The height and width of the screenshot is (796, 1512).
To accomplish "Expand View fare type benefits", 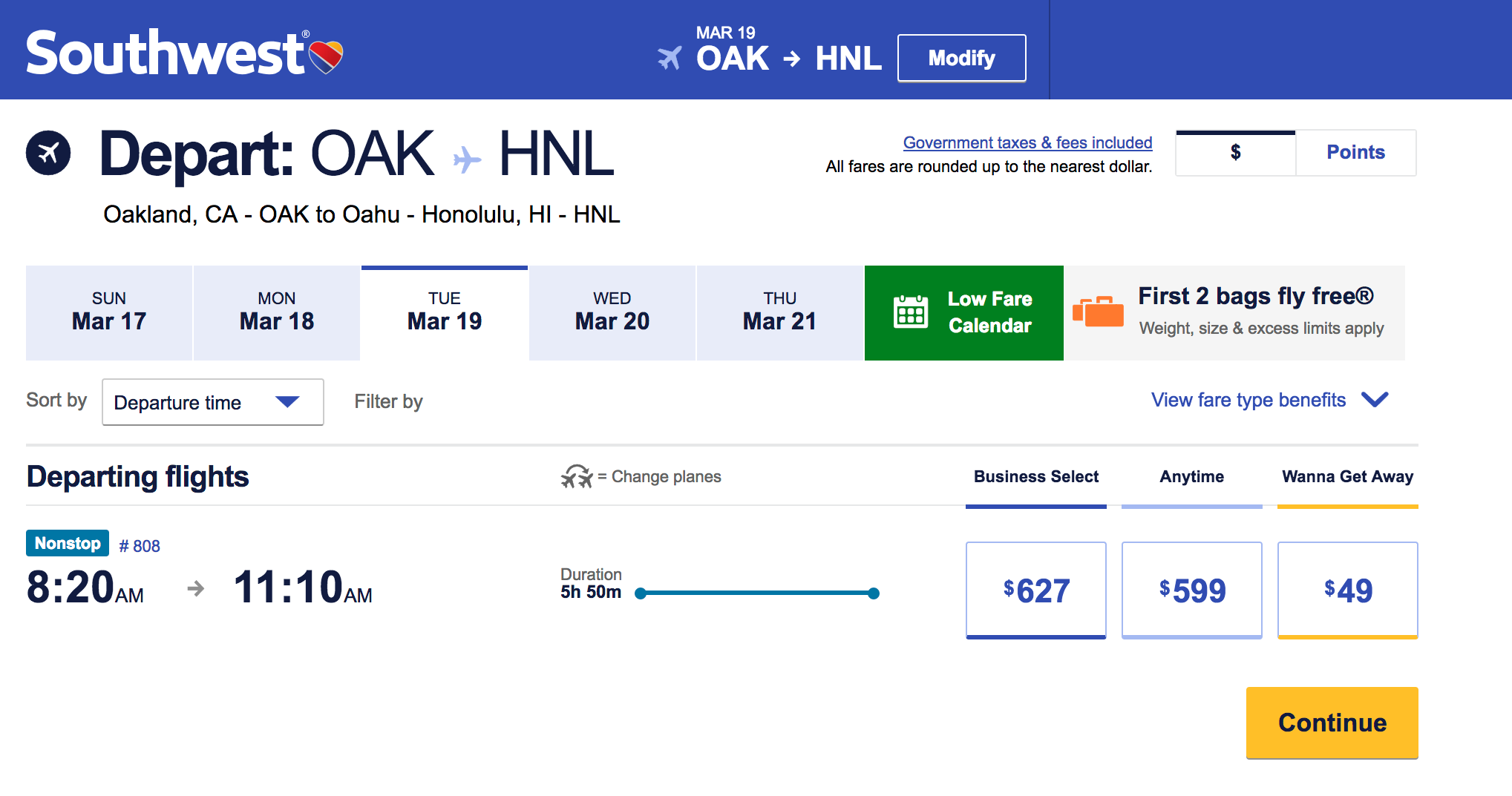I will click(x=1269, y=400).
